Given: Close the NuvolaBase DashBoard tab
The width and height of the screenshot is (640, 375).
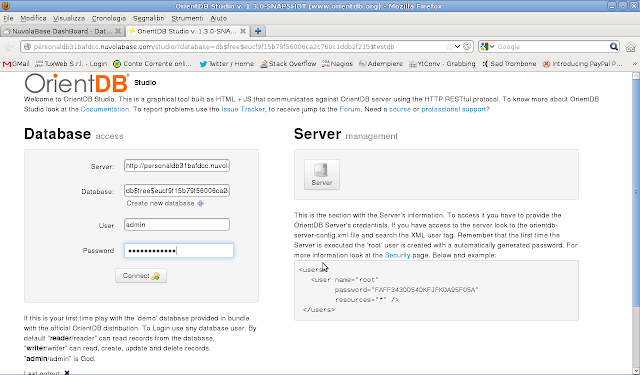Looking at the screenshot, I should [x=118, y=31].
